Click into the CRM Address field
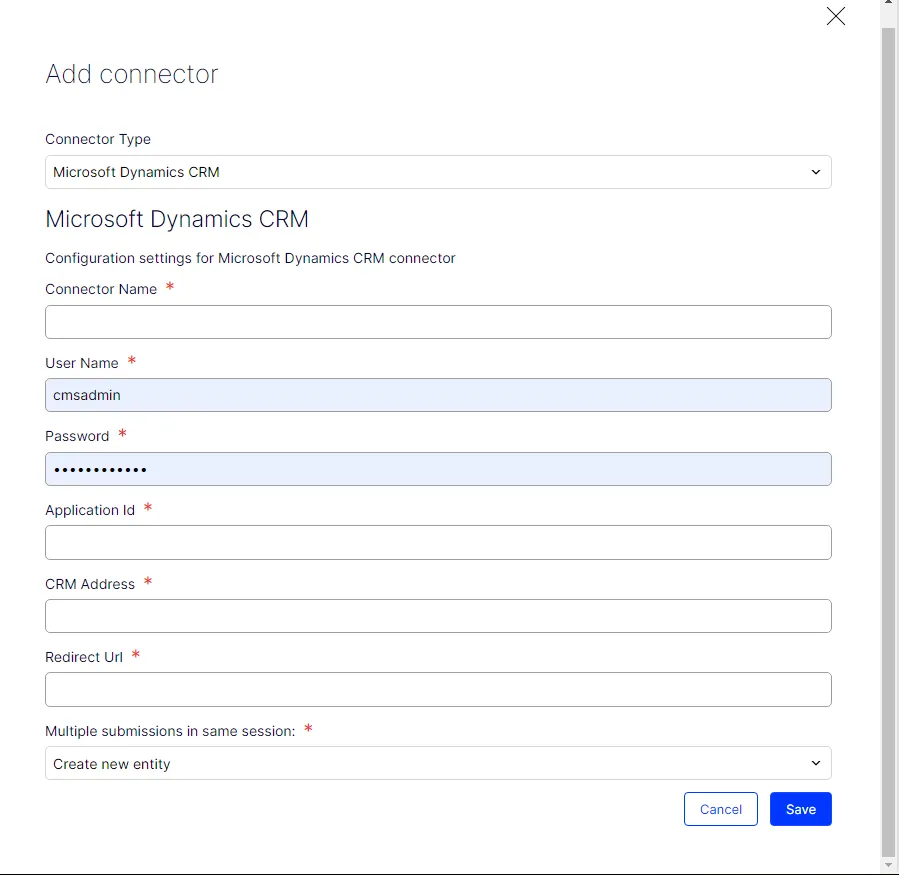 438,616
